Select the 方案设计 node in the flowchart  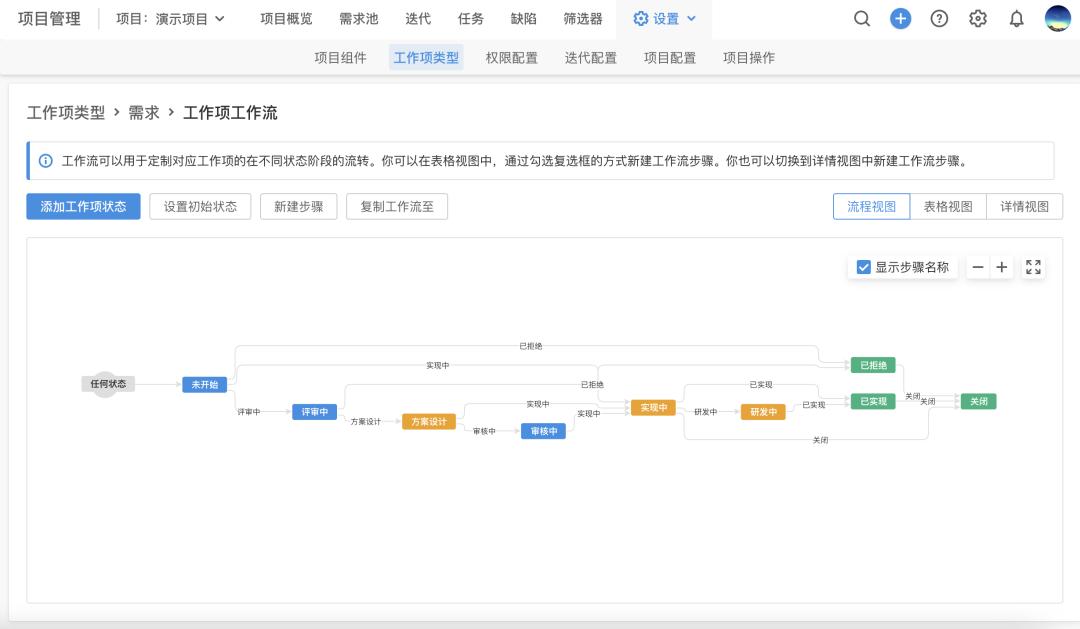point(429,422)
